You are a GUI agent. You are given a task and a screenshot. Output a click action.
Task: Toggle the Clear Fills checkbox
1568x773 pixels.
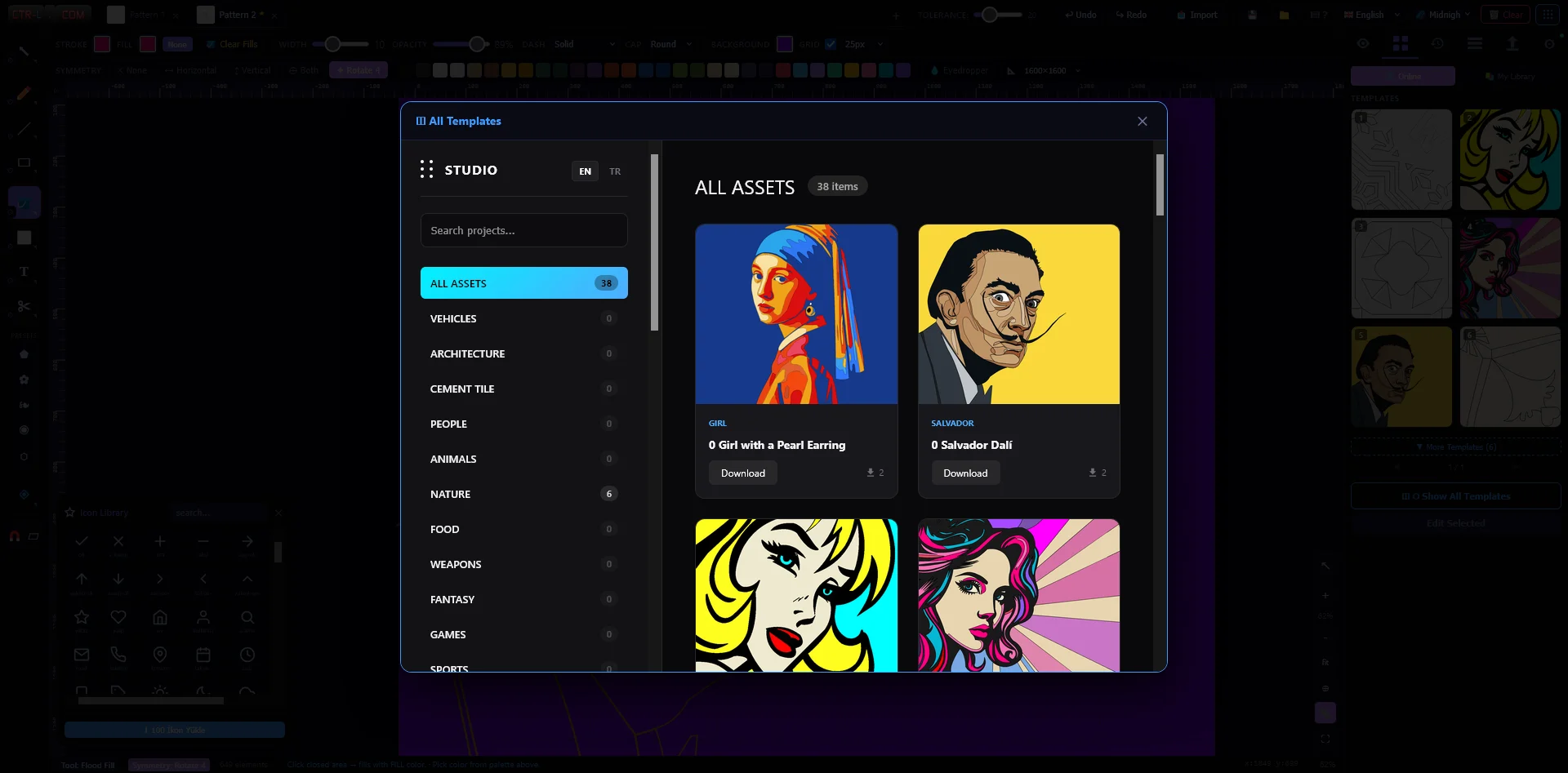click(x=211, y=44)
